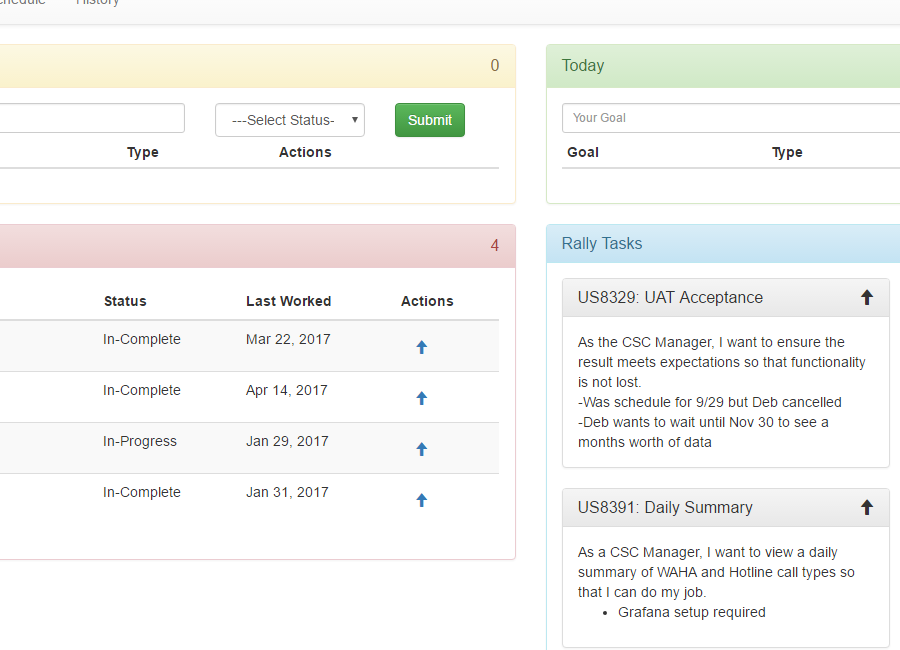Click the Rally Tasks panel header

tap(601, 243)
